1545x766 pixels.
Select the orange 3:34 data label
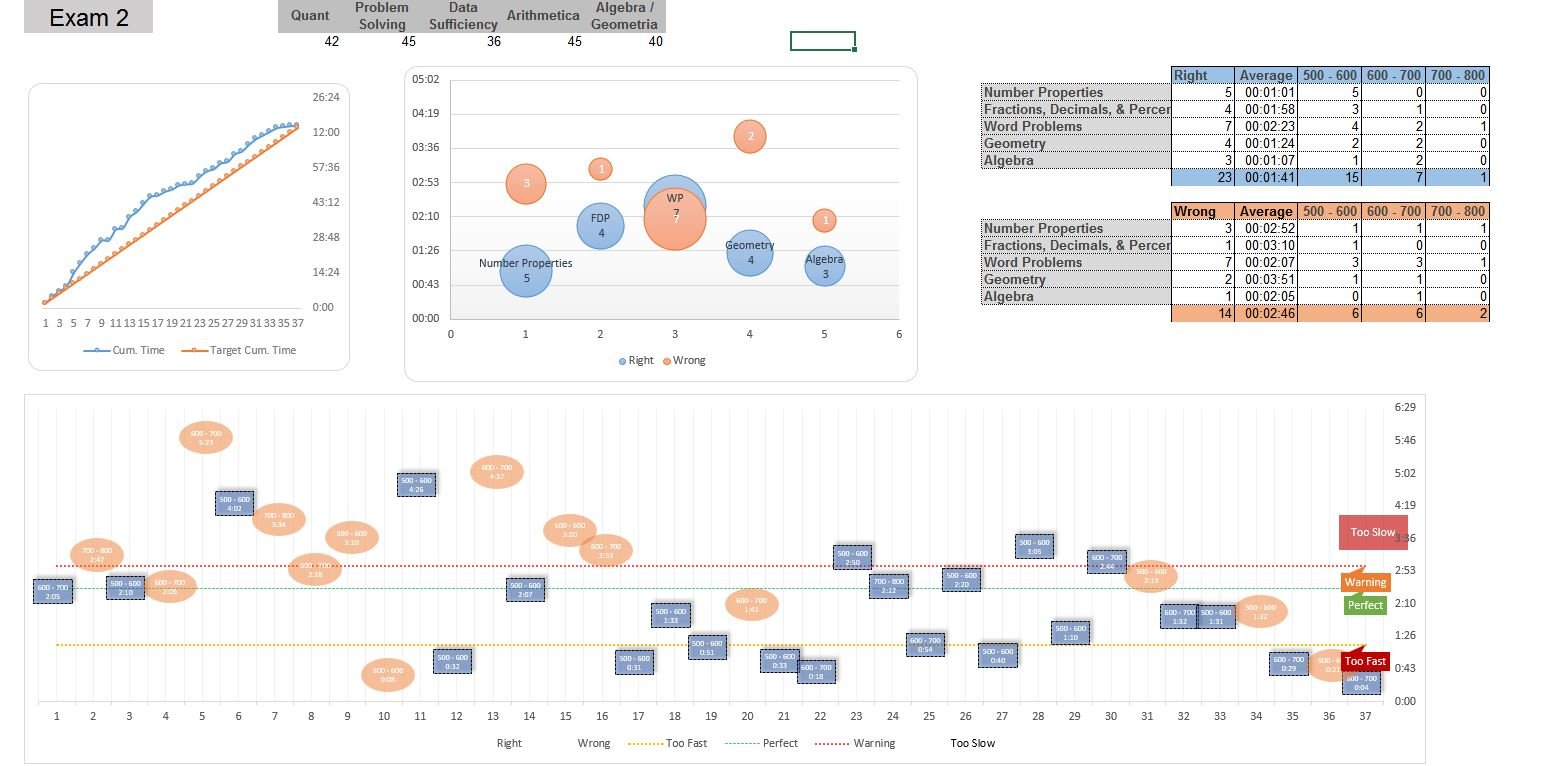pos(279,520)
